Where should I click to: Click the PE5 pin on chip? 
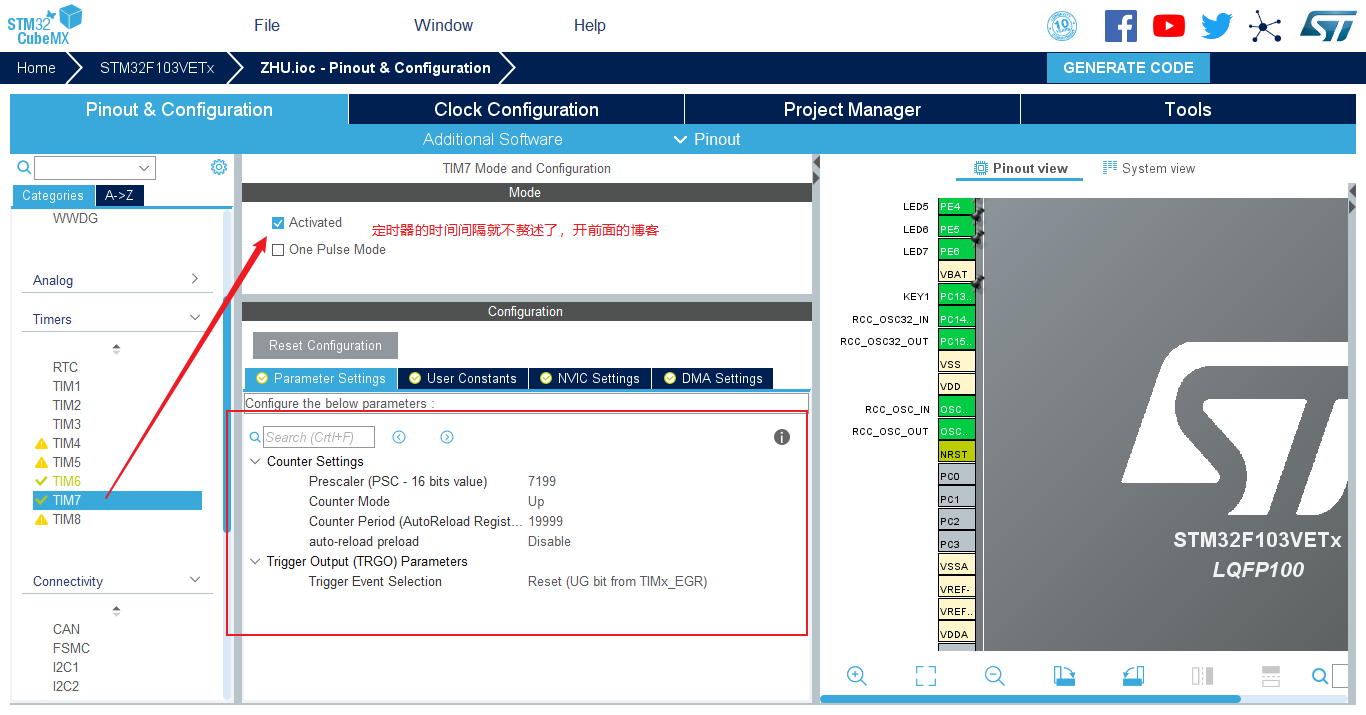tap(956, 229)
